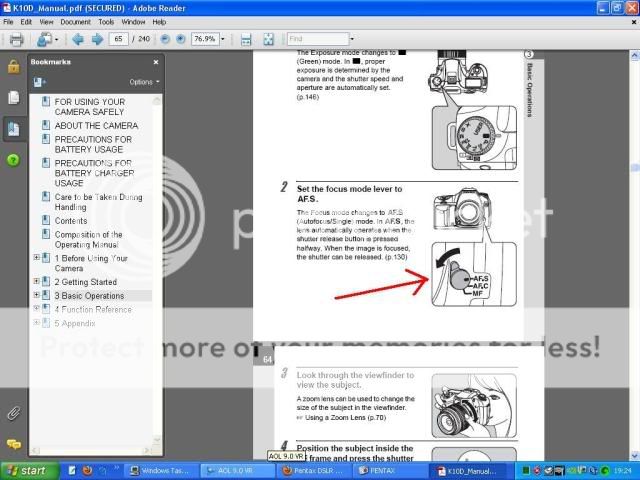Click the Windows Start button

(x=25, y=470)
